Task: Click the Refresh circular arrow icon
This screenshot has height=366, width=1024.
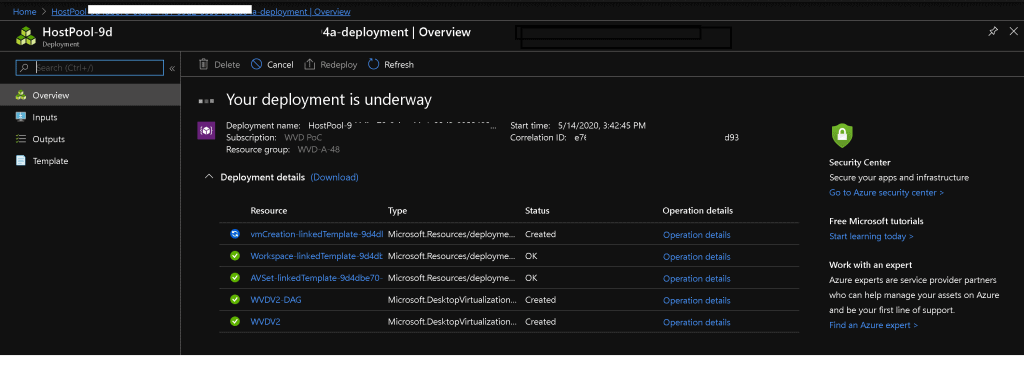Action: pos(374,64)
